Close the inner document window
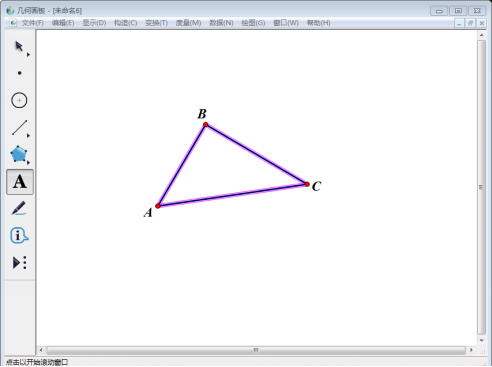492x367 pixels. [x=482, y=23]
